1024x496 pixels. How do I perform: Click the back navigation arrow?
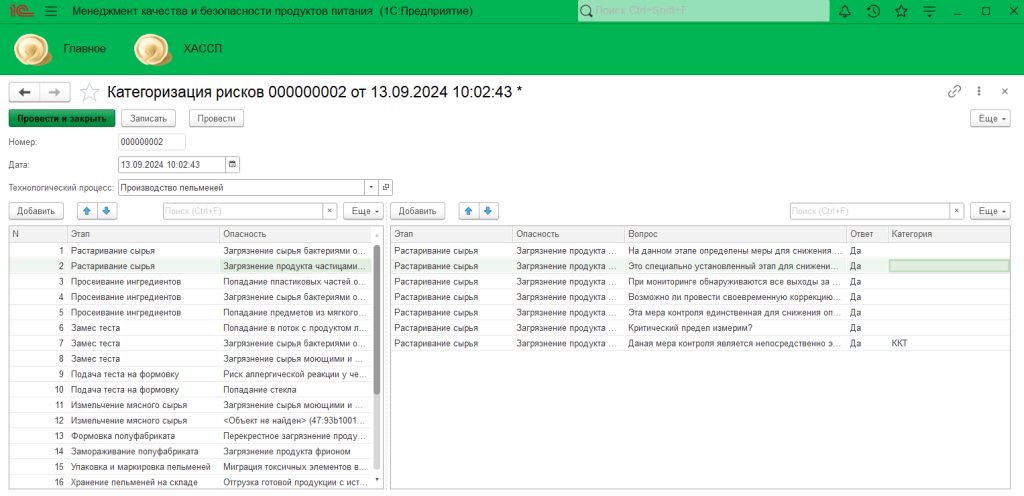[x=25, y=92]
